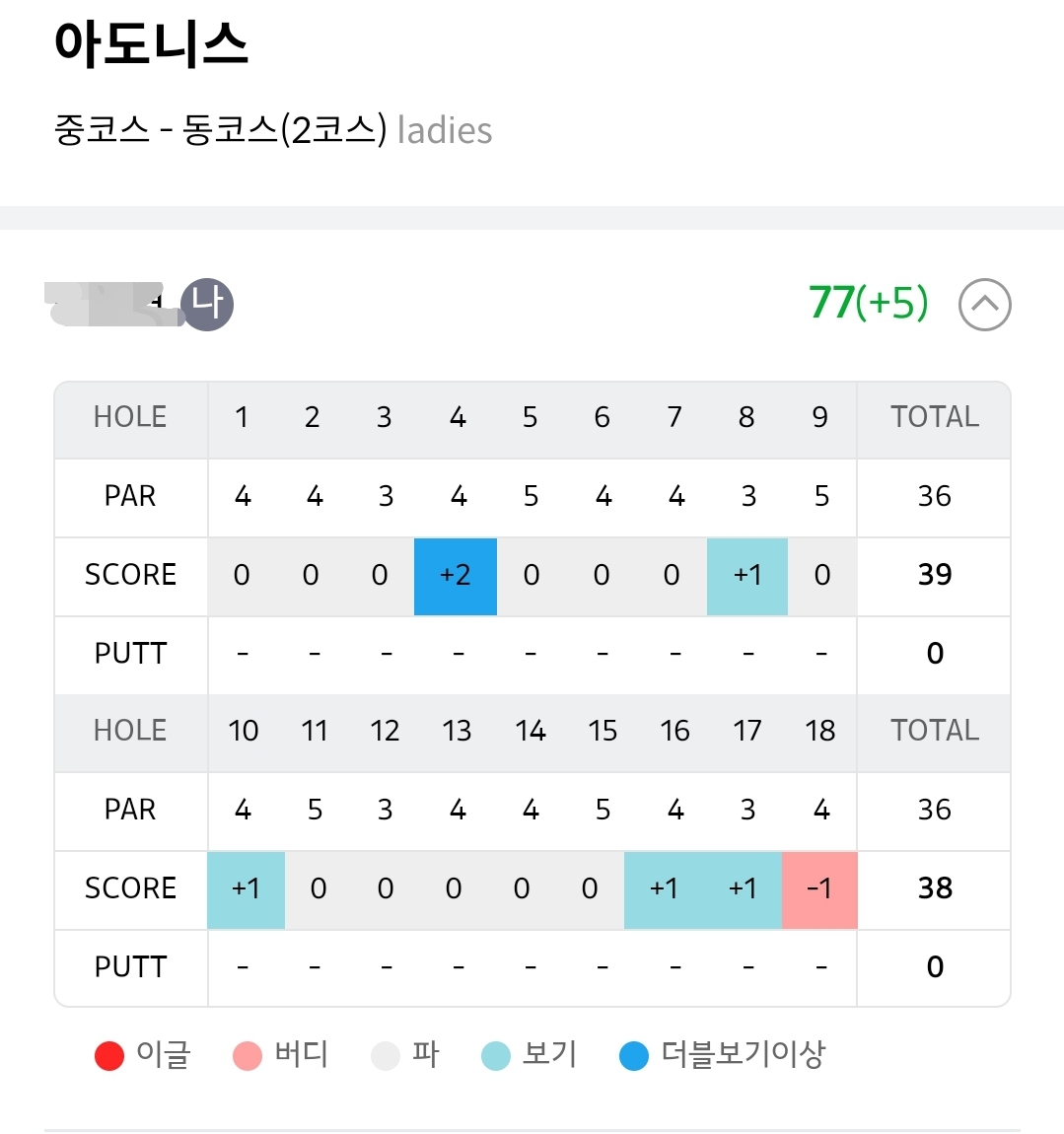Click the light-blue bogey (보기) legend dot

click(496, 1056)
